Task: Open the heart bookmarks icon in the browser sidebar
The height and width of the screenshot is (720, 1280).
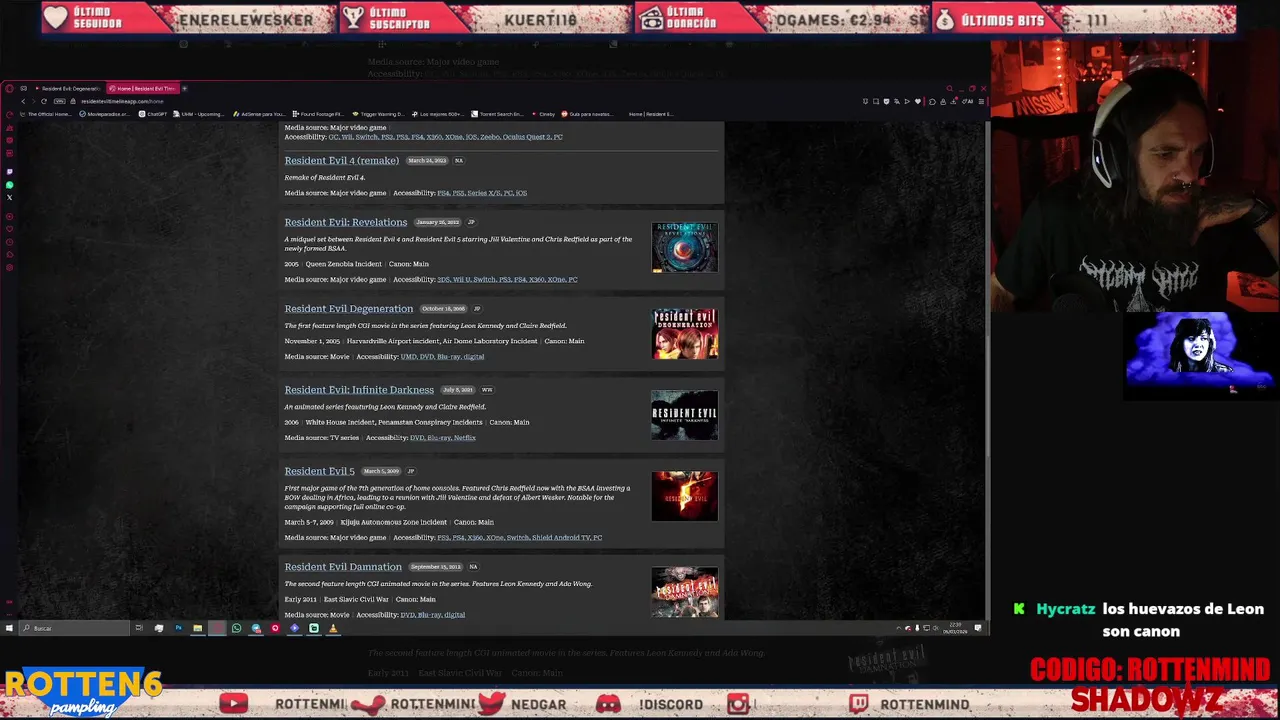Action: point(9,229)
